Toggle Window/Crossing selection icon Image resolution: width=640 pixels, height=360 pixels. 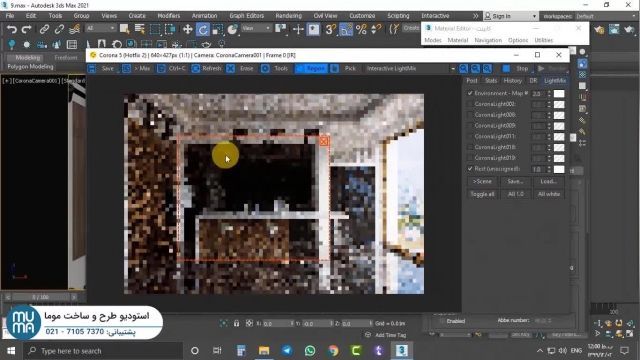click(170, 29)
